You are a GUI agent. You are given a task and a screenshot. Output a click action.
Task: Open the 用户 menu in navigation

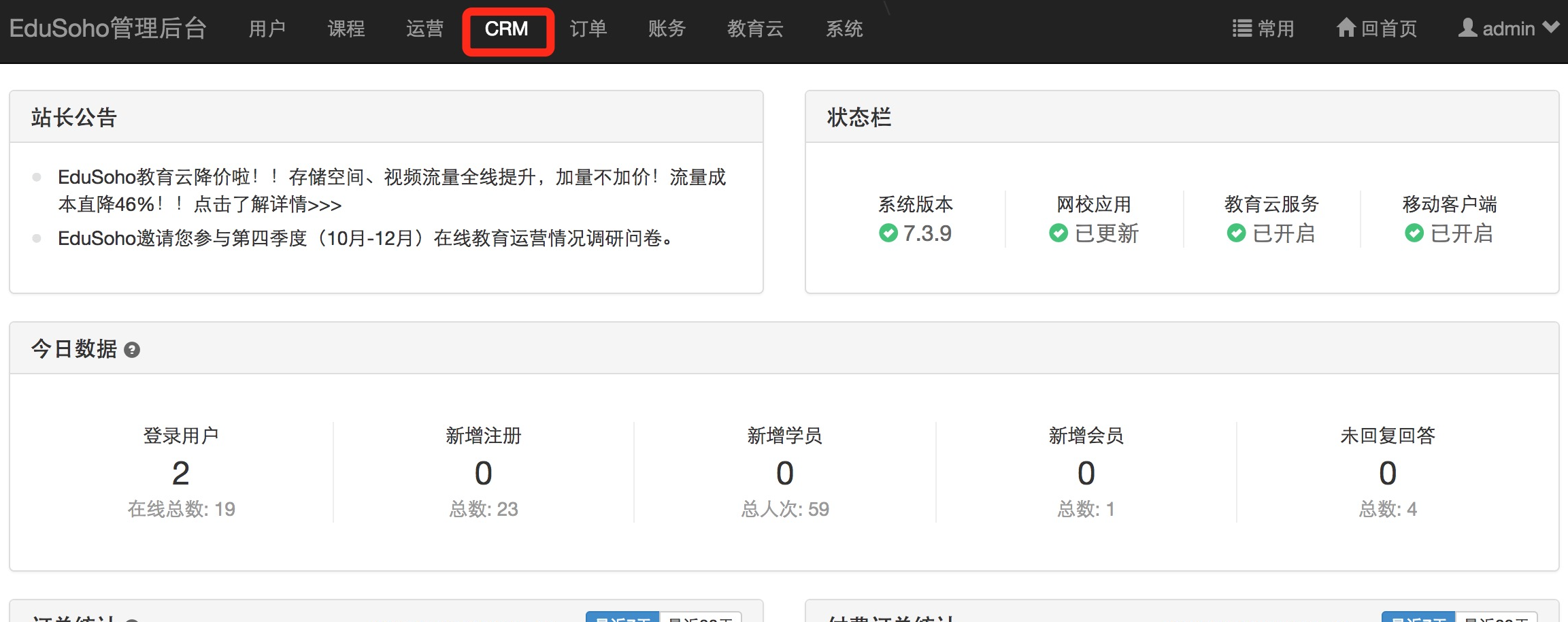[x=267, y=29]
